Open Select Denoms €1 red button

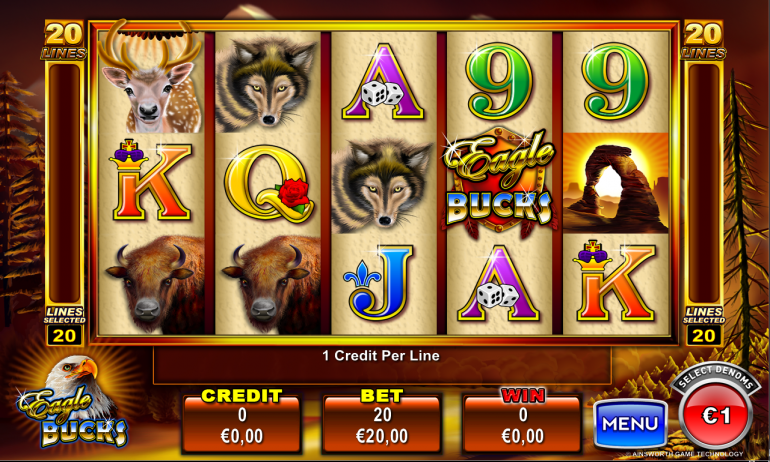click(x=716, y=411)
